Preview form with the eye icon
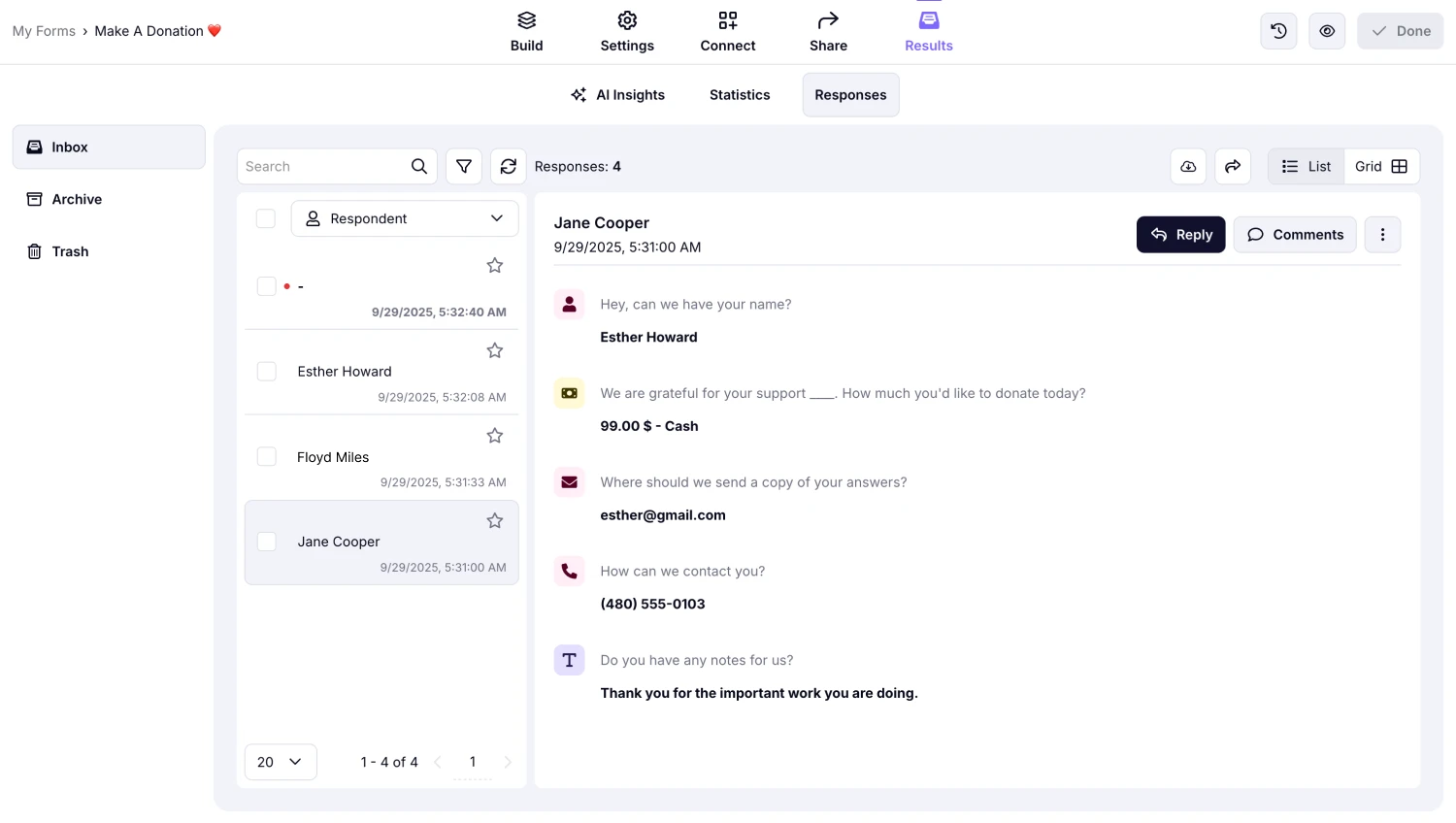The height and width of the screenshot is (823, 1456). click(1327, 31)
